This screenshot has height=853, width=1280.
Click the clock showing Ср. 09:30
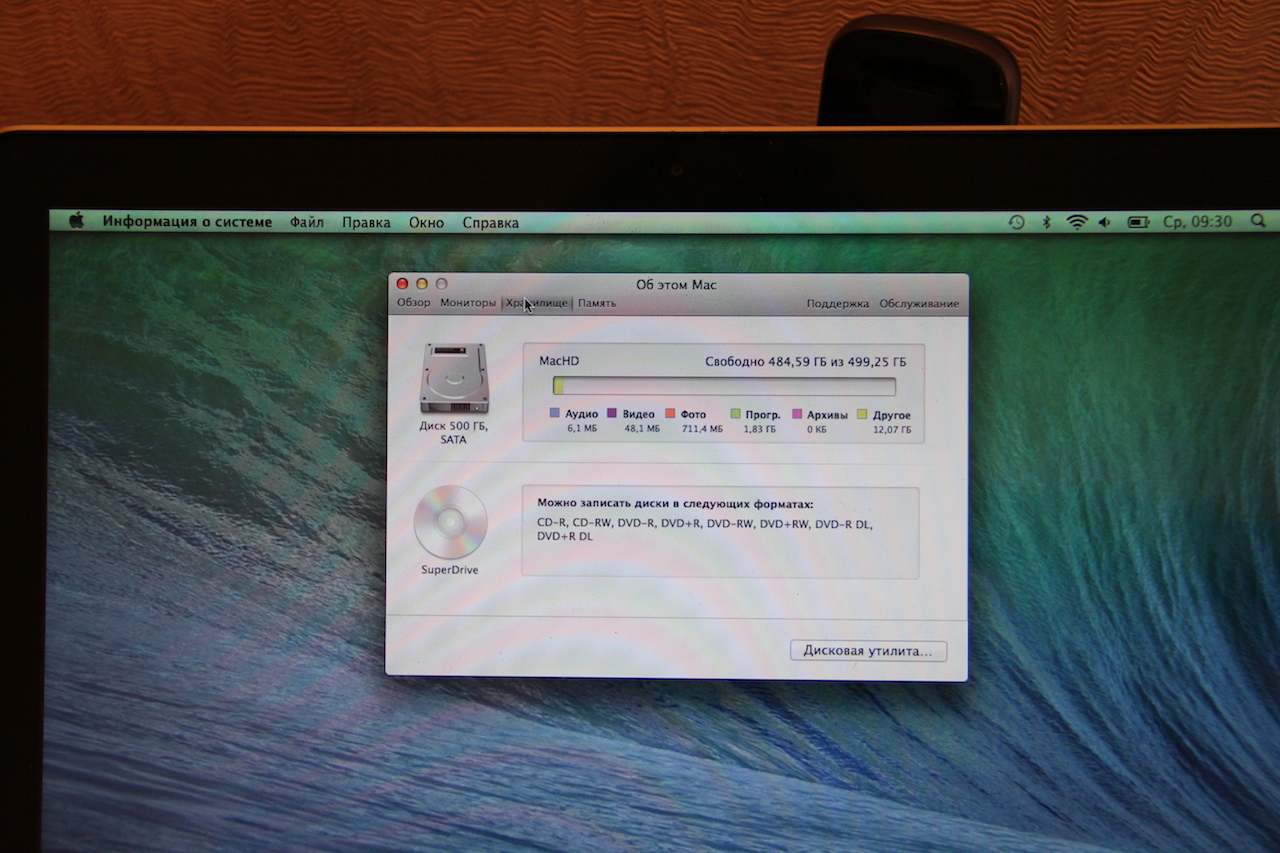(x=1197, y=221)
